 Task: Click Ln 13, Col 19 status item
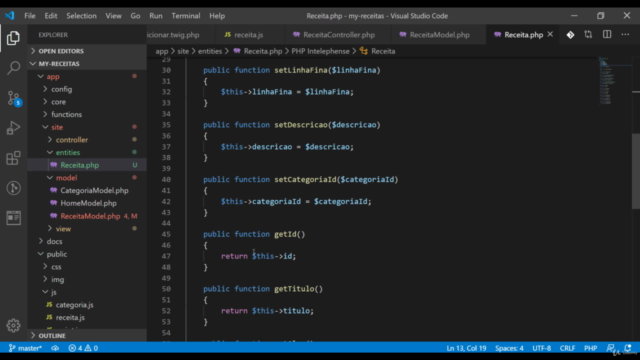466,348
